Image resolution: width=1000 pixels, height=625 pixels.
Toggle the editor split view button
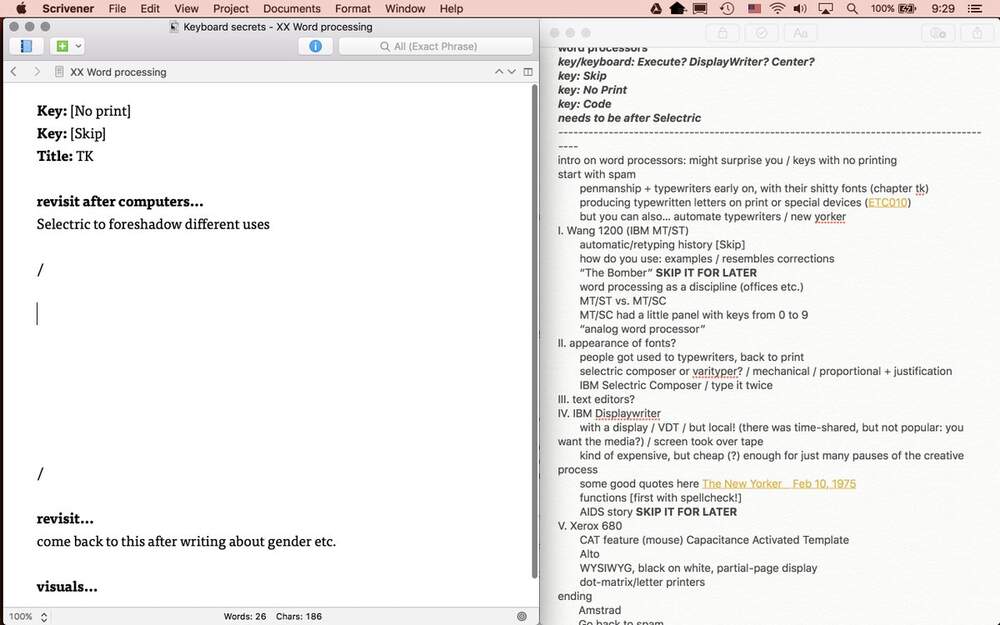[x=528, y=72]
